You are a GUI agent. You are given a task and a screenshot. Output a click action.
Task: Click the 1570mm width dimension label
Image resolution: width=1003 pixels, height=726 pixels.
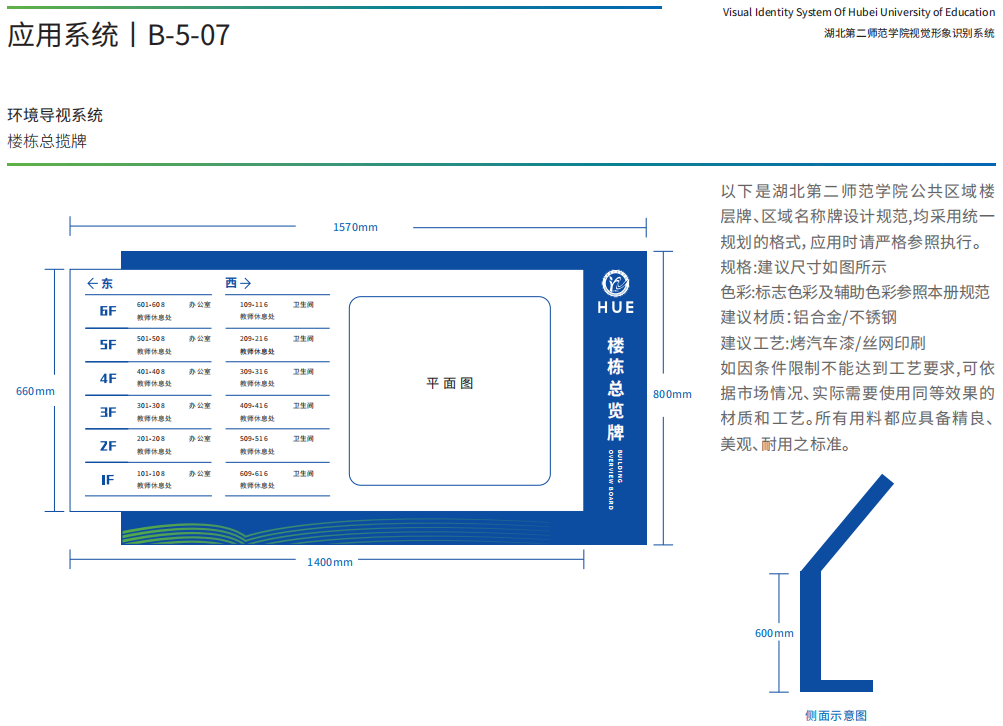tap(355, 227)
